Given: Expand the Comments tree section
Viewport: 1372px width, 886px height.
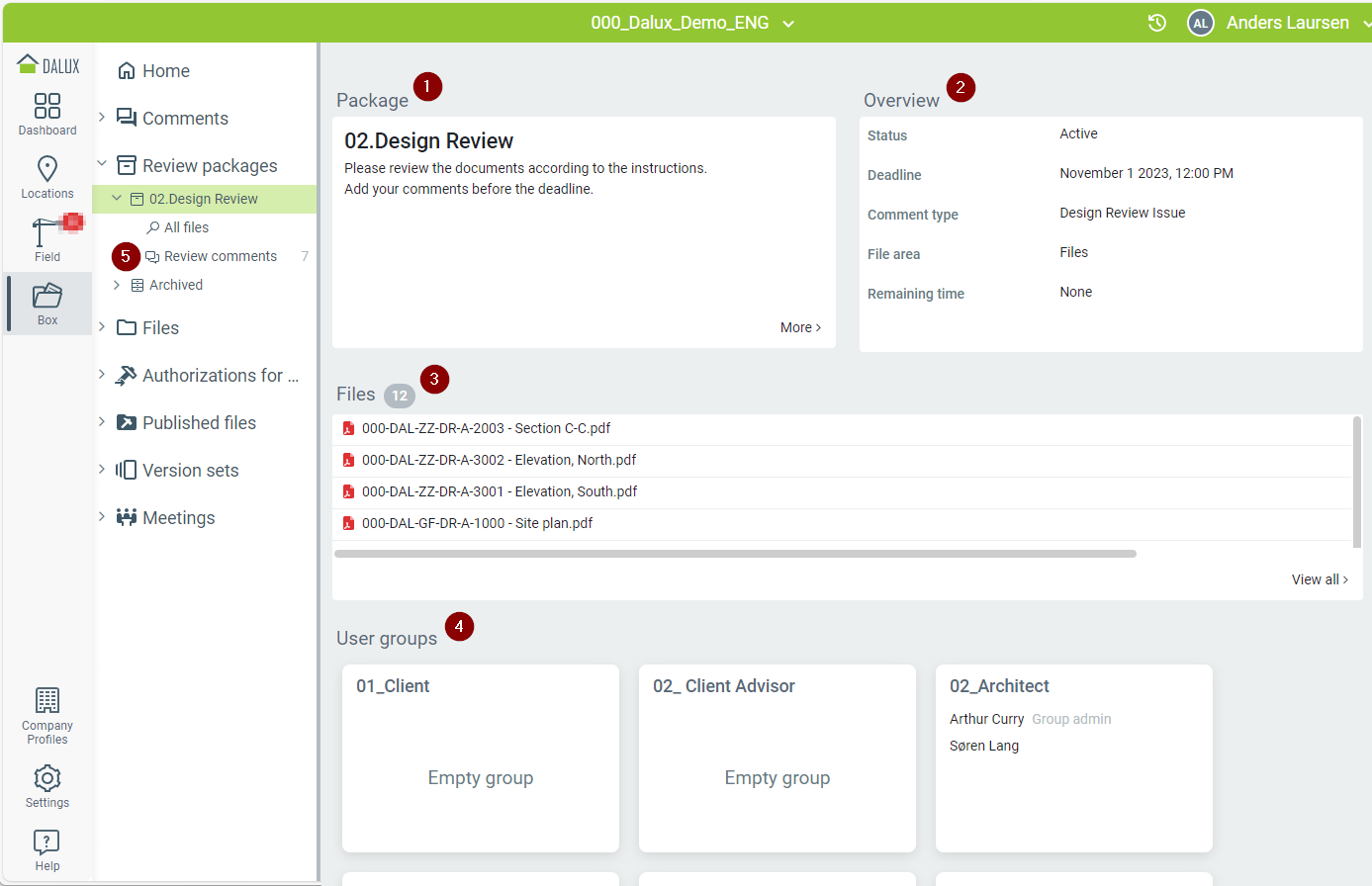Looking at the screenshot, I should pos(102,118).
